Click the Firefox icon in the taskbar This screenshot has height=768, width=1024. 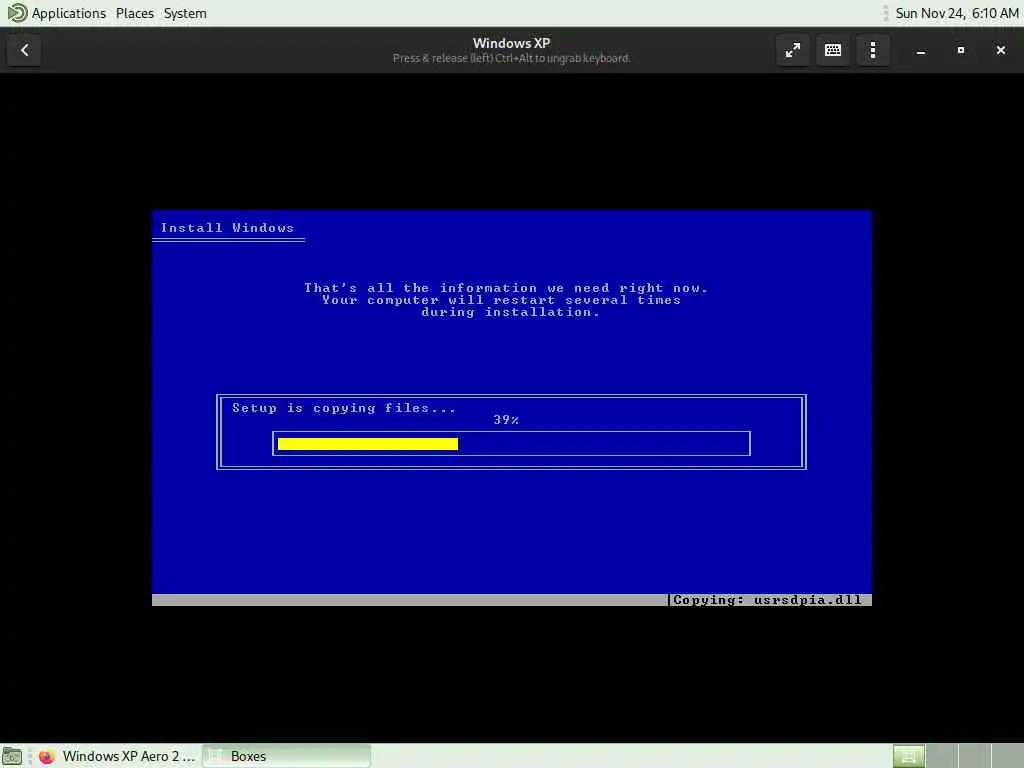[x=46, y=756]
